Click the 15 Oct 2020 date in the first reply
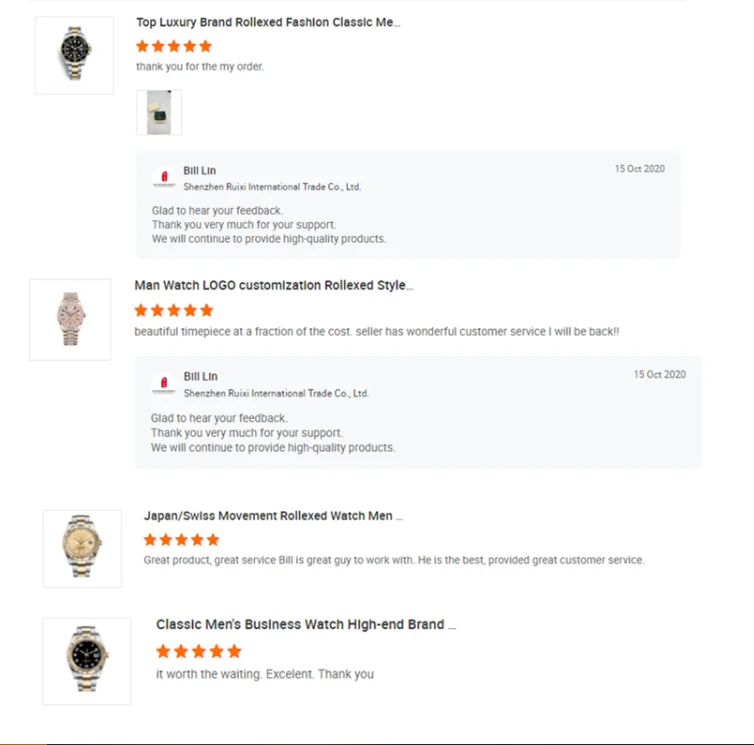 pos(639,169)
